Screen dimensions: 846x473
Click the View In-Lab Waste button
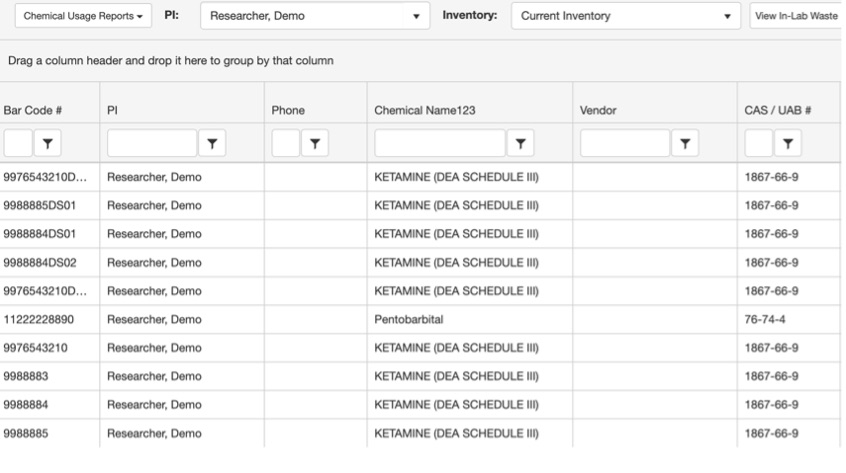797,17
